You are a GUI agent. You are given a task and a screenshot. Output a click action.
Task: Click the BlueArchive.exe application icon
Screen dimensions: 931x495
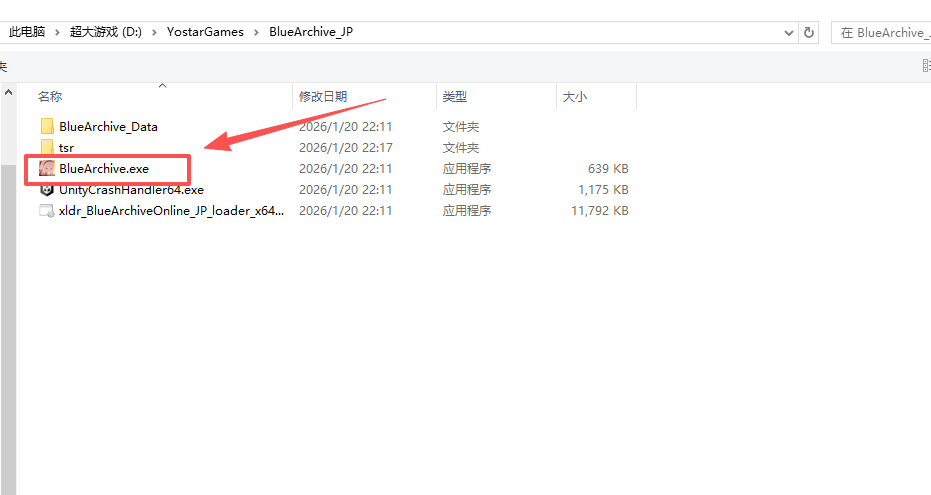tap(47, 169)
